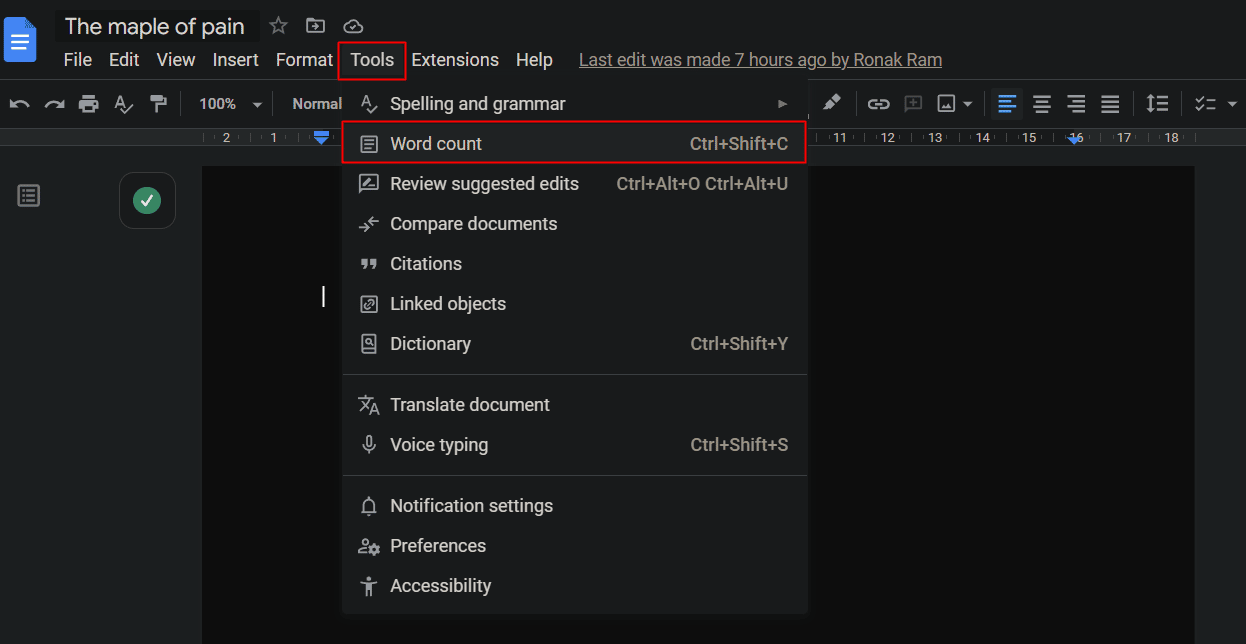Show the document outline icon

29,196
